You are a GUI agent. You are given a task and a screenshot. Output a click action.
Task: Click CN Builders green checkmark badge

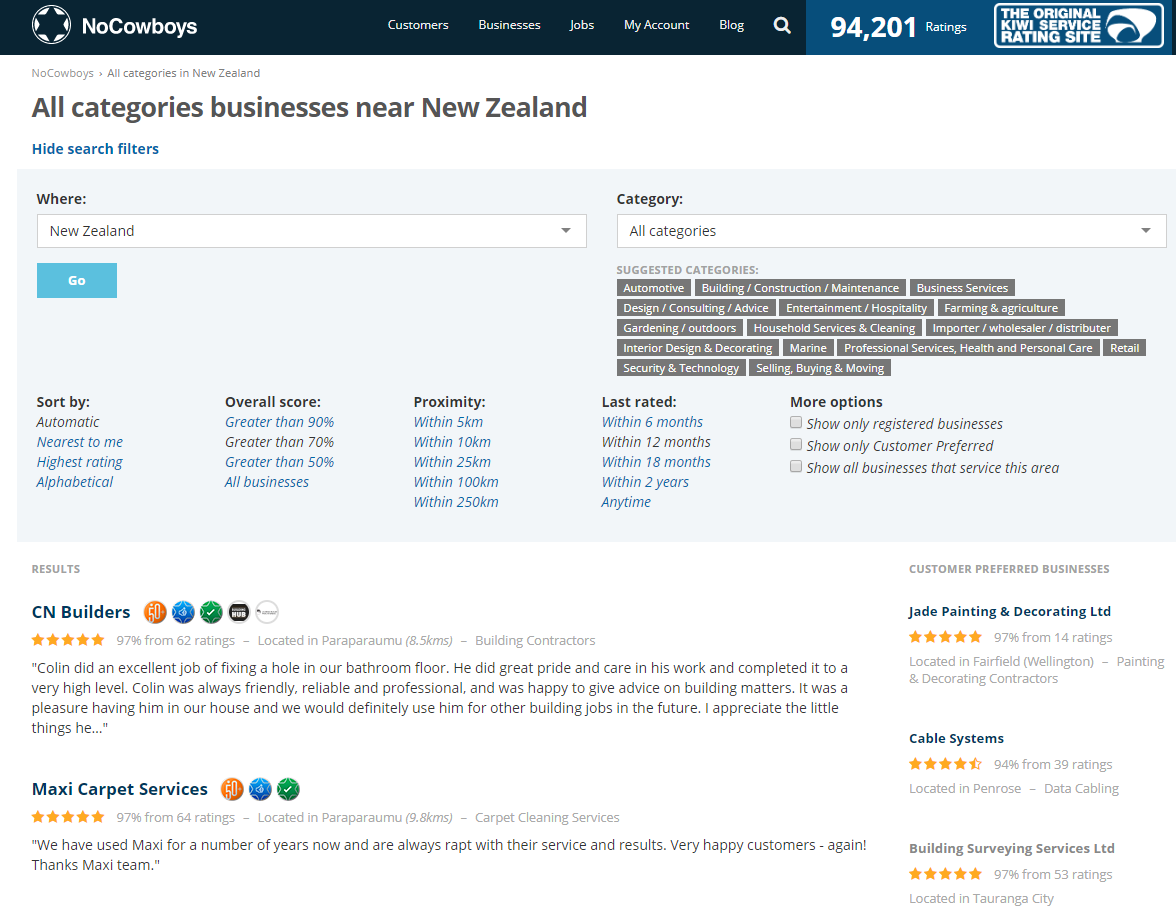coord(212,612)
